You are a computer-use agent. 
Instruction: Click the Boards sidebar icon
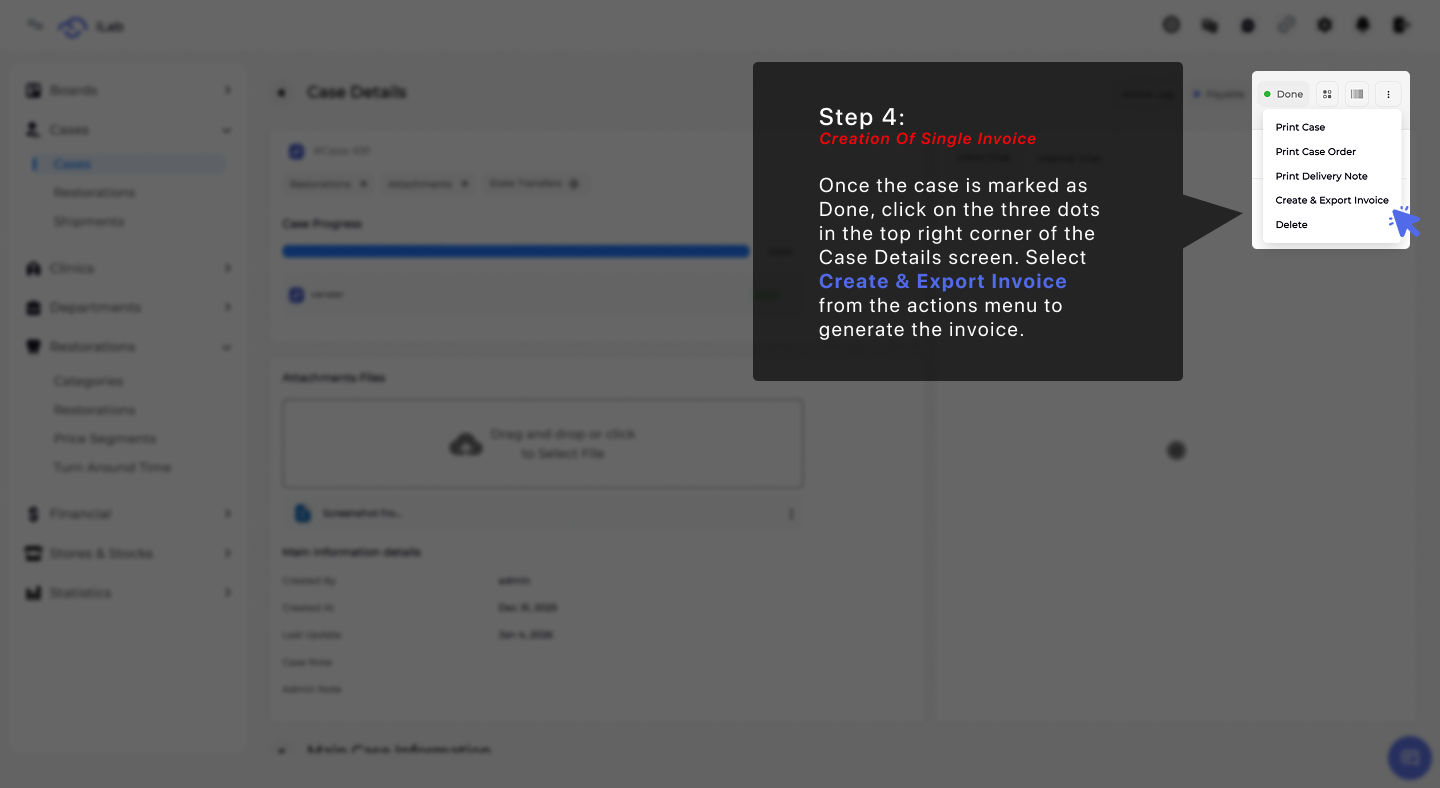(x=33, y=90)
